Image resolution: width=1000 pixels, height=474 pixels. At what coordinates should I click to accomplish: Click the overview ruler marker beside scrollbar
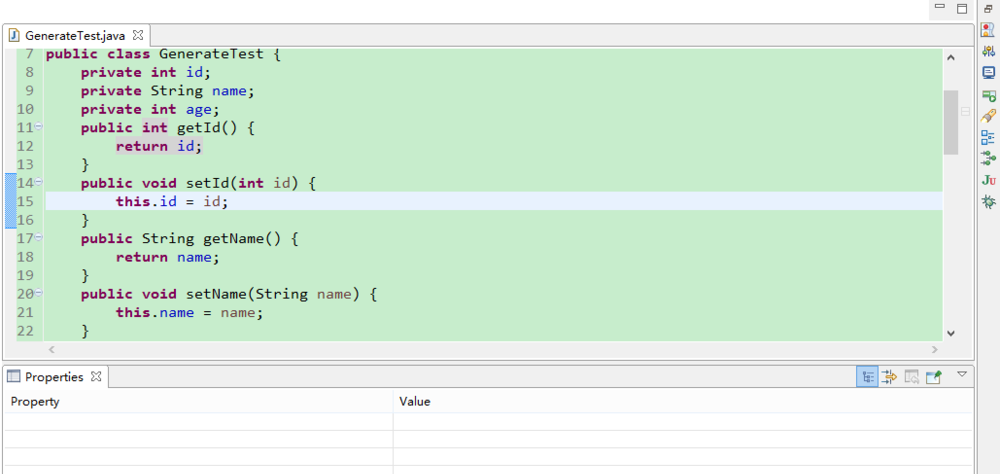pos(965,111)
